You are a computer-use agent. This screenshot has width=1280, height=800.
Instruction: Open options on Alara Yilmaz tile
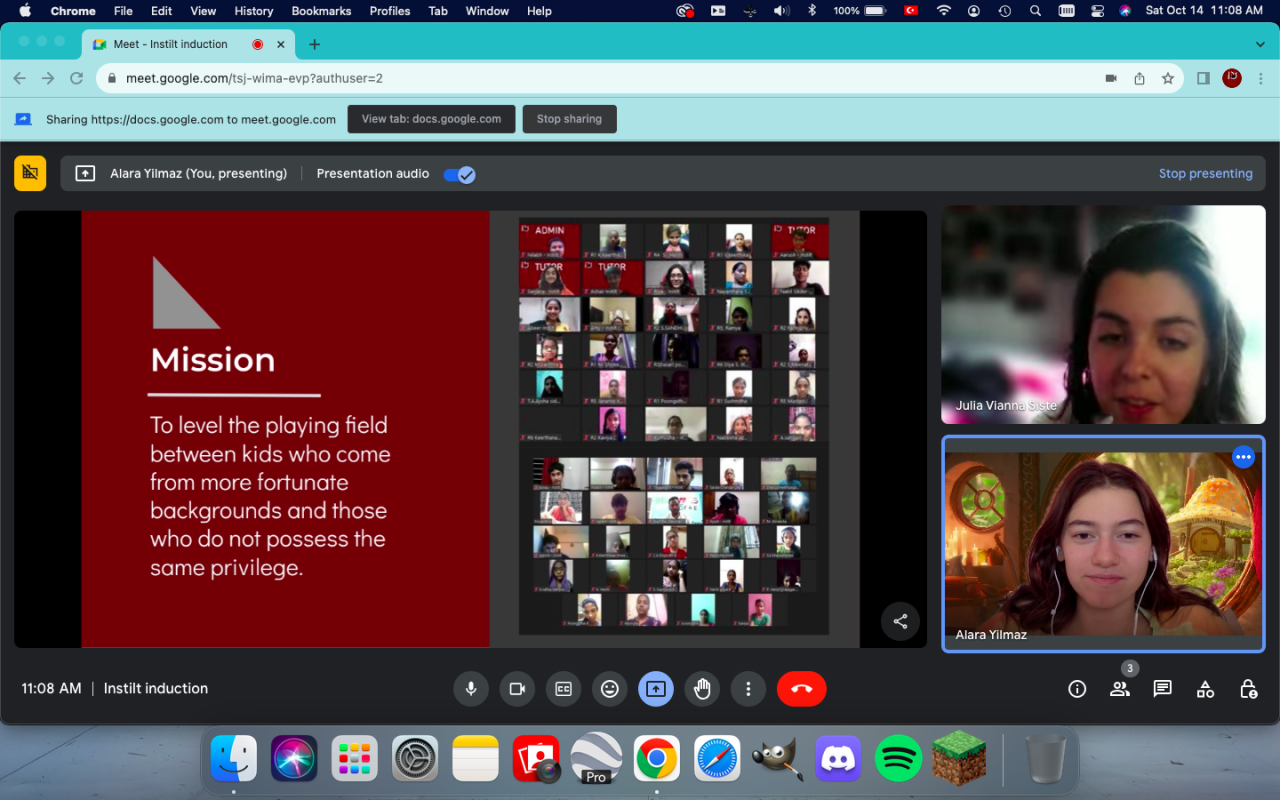[1243, 457]
